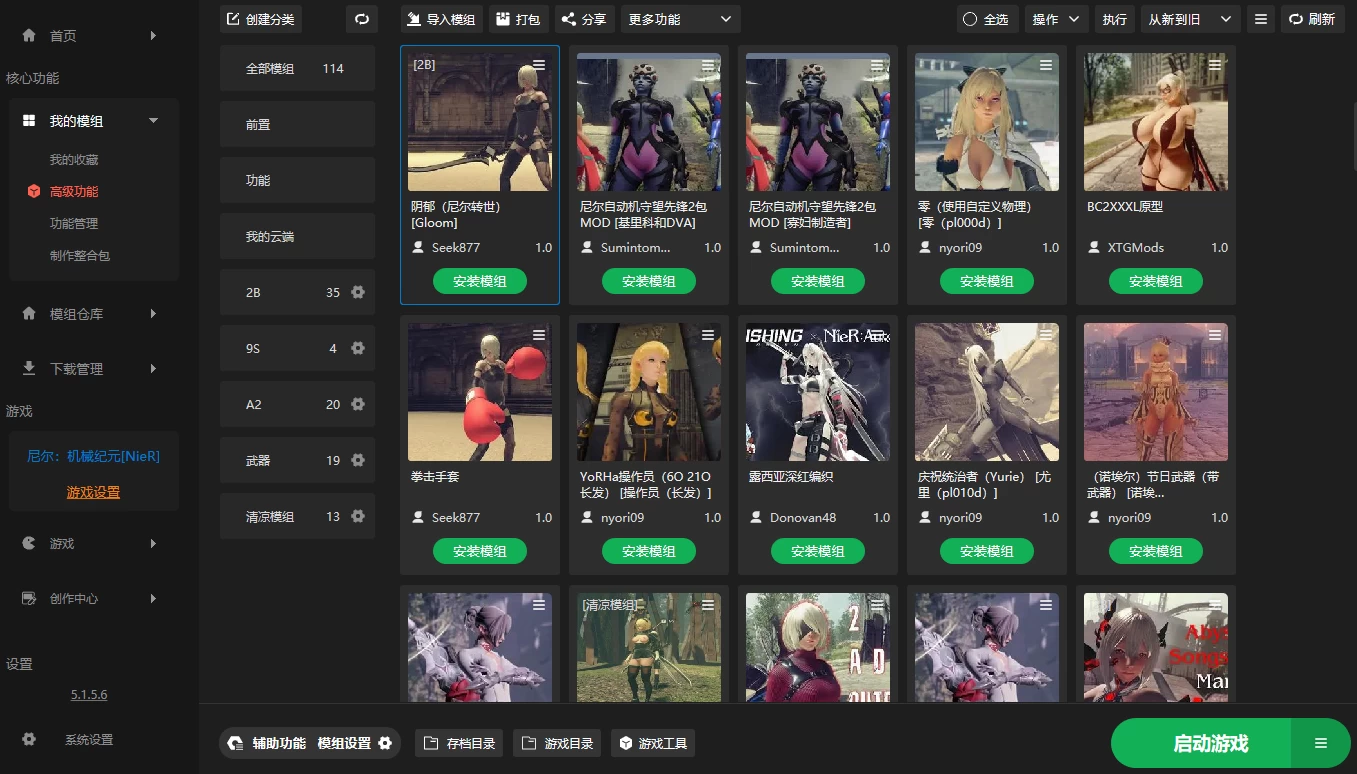Select 高级功能 in the sidebar
The height and width of the screenshot is (774, 1357).
coord(76,191)
